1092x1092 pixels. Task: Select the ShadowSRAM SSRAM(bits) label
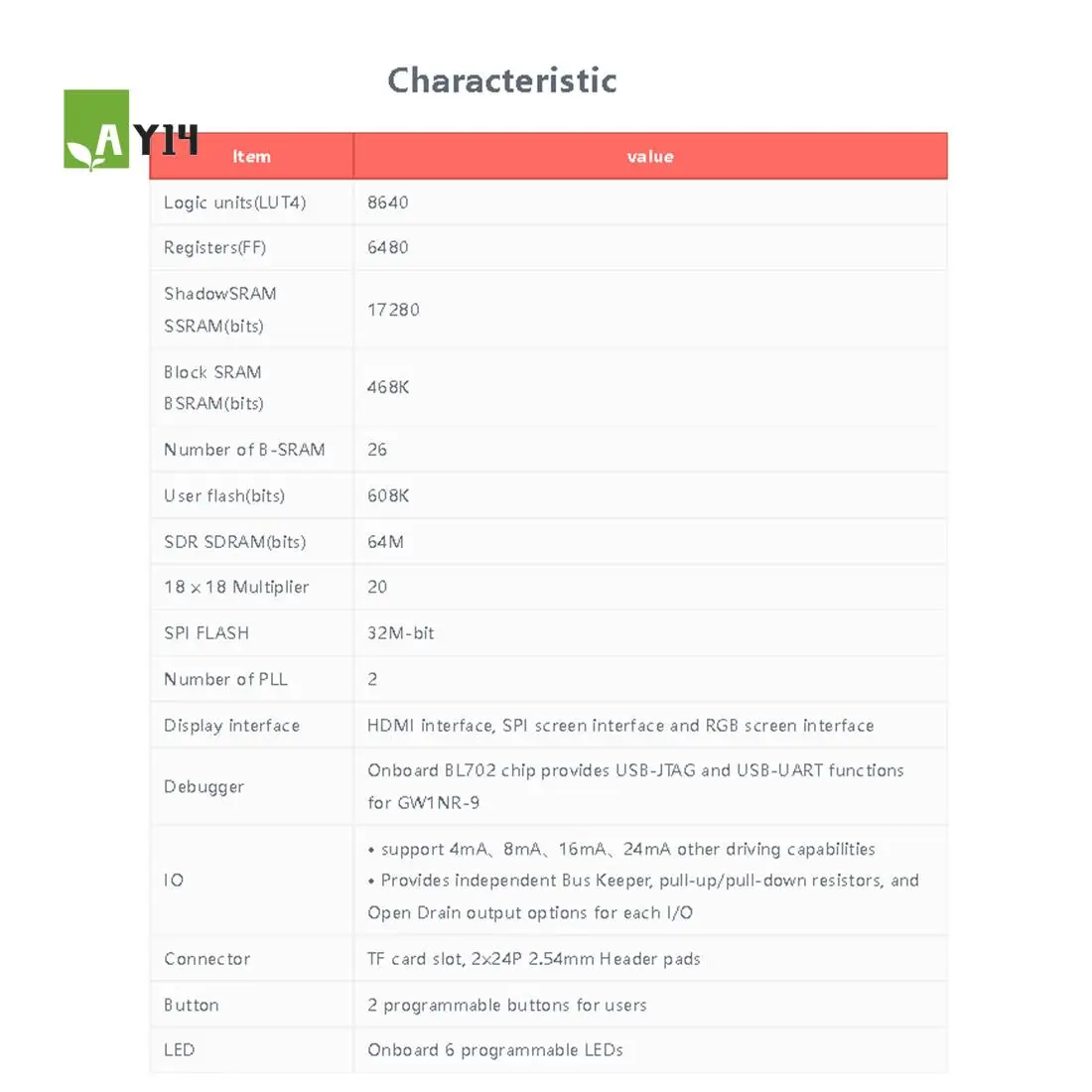coord(219,310)
